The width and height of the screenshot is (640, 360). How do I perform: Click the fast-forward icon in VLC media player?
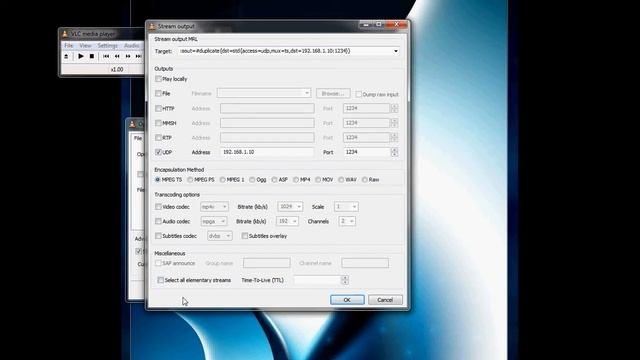(x=128, y=56)
